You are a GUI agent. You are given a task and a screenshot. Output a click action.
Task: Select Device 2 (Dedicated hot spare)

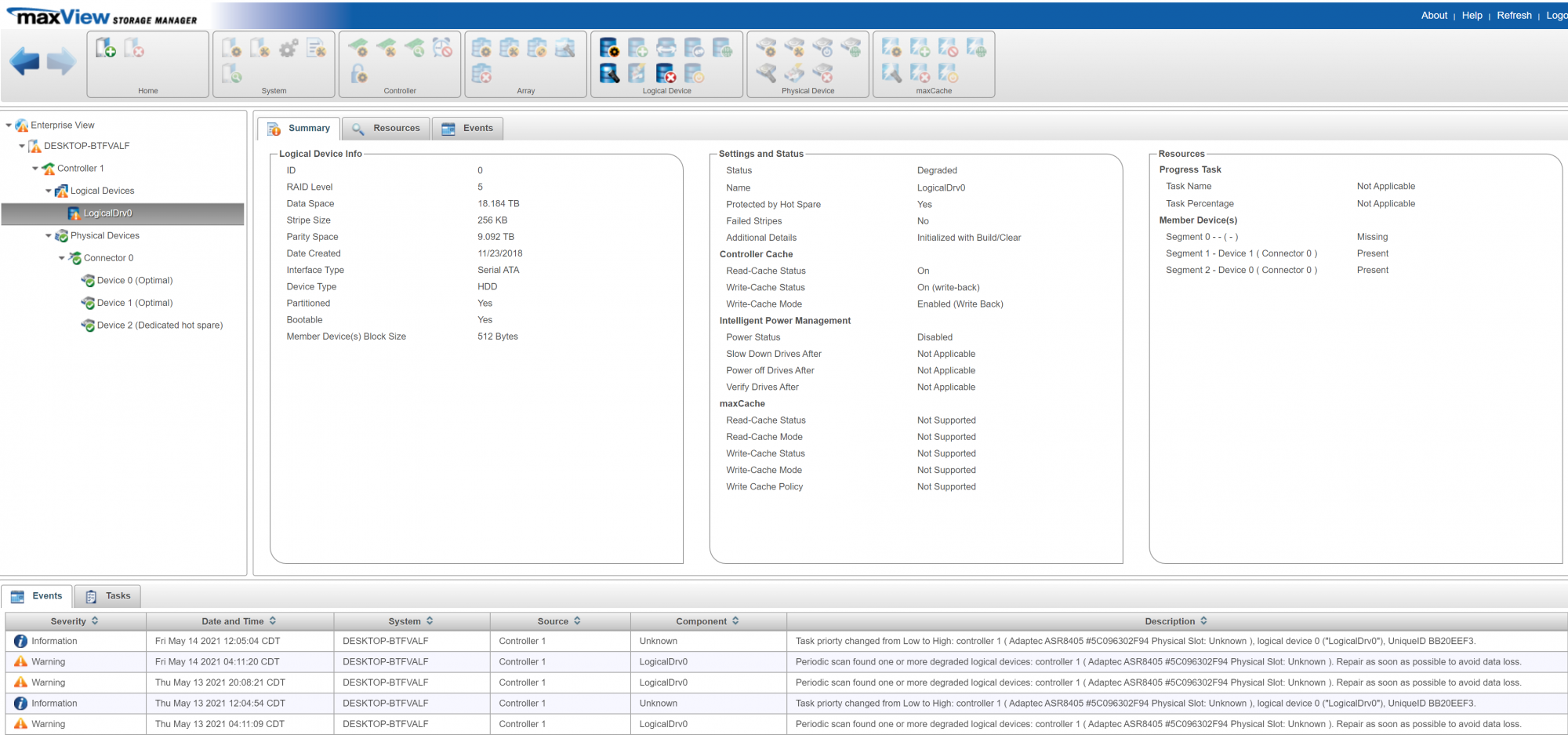(159, 326)
